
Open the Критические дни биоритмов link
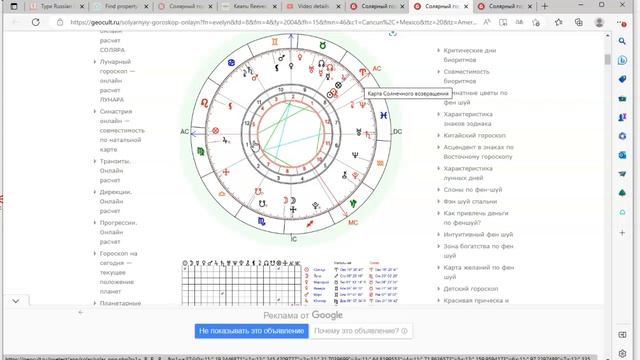point(469,55)
